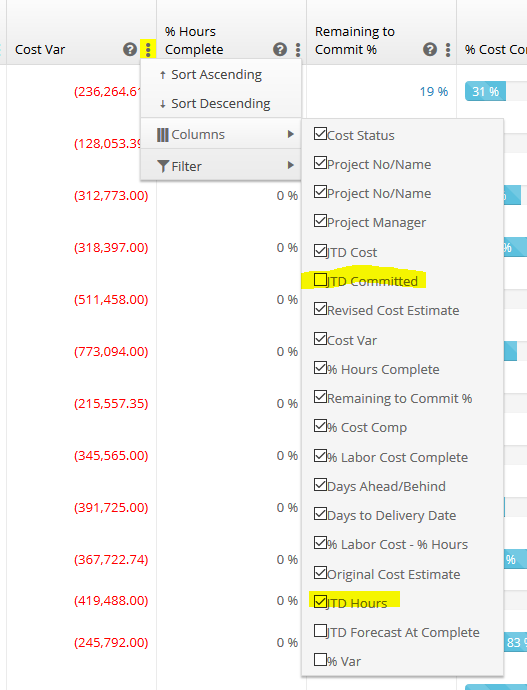Image resolution: width=527 pixels, height=690 pixels.
Task: Uncheck the Cost Status column checkbox
Action: 320,134
